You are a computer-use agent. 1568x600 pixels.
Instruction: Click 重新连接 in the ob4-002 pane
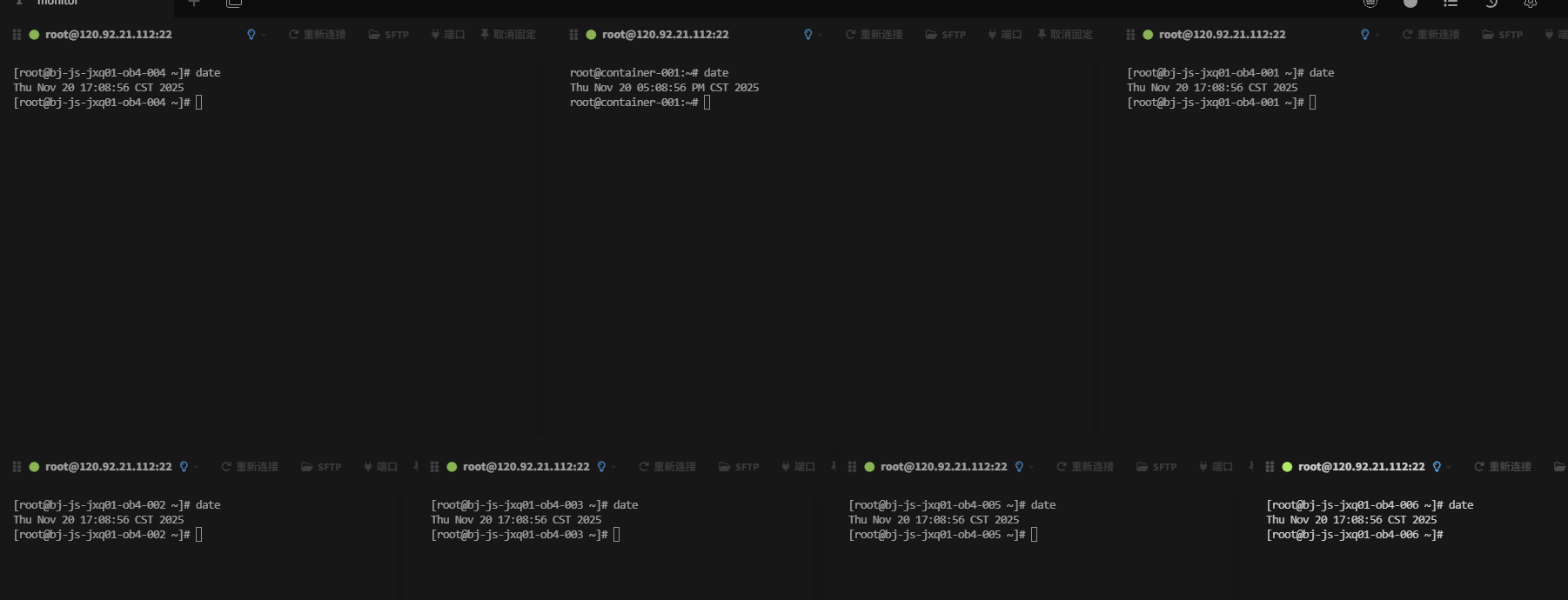pos(250,467)
